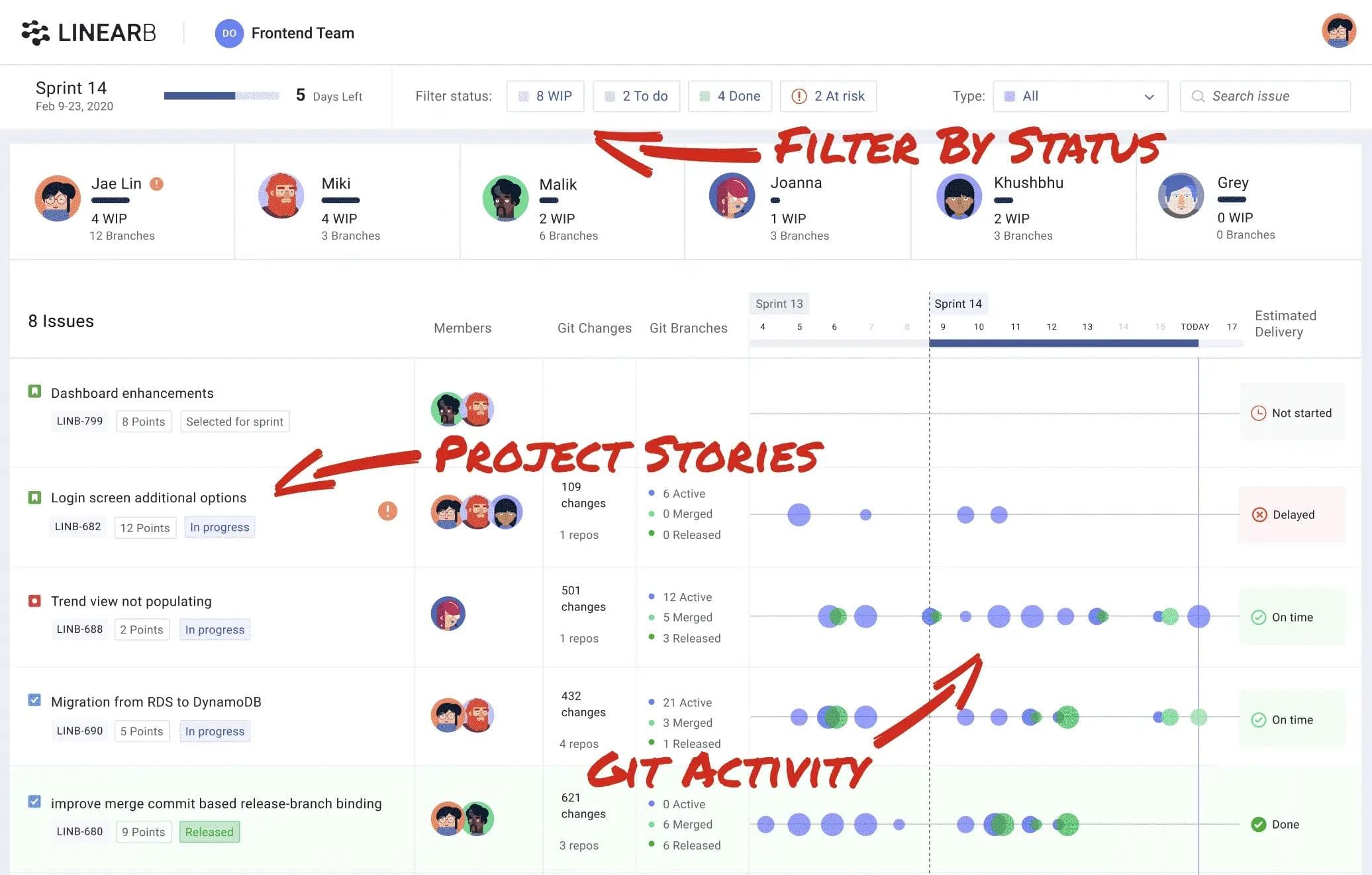Click the Done green checkmark icon
Viewport: 1372px width, 875px height.
click(x=1258, y=824)
